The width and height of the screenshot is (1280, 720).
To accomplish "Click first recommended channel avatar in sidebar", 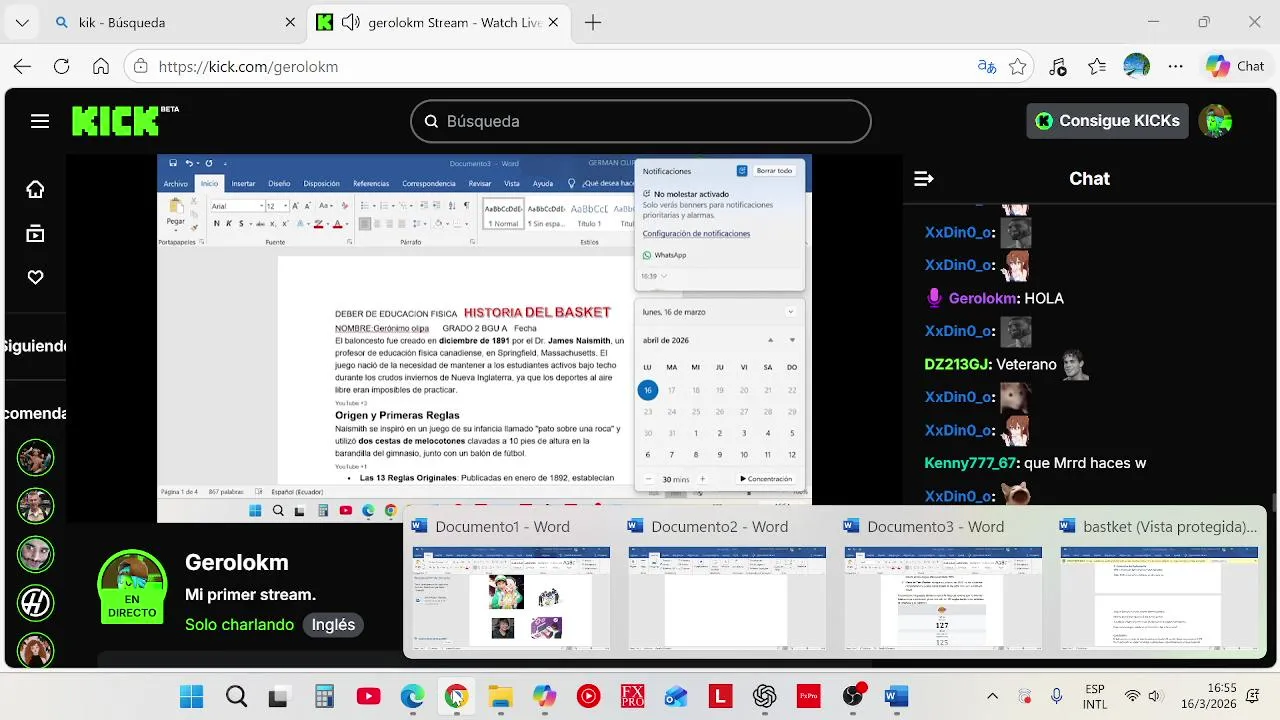I will pyautogui.click(x=36, y=458).
